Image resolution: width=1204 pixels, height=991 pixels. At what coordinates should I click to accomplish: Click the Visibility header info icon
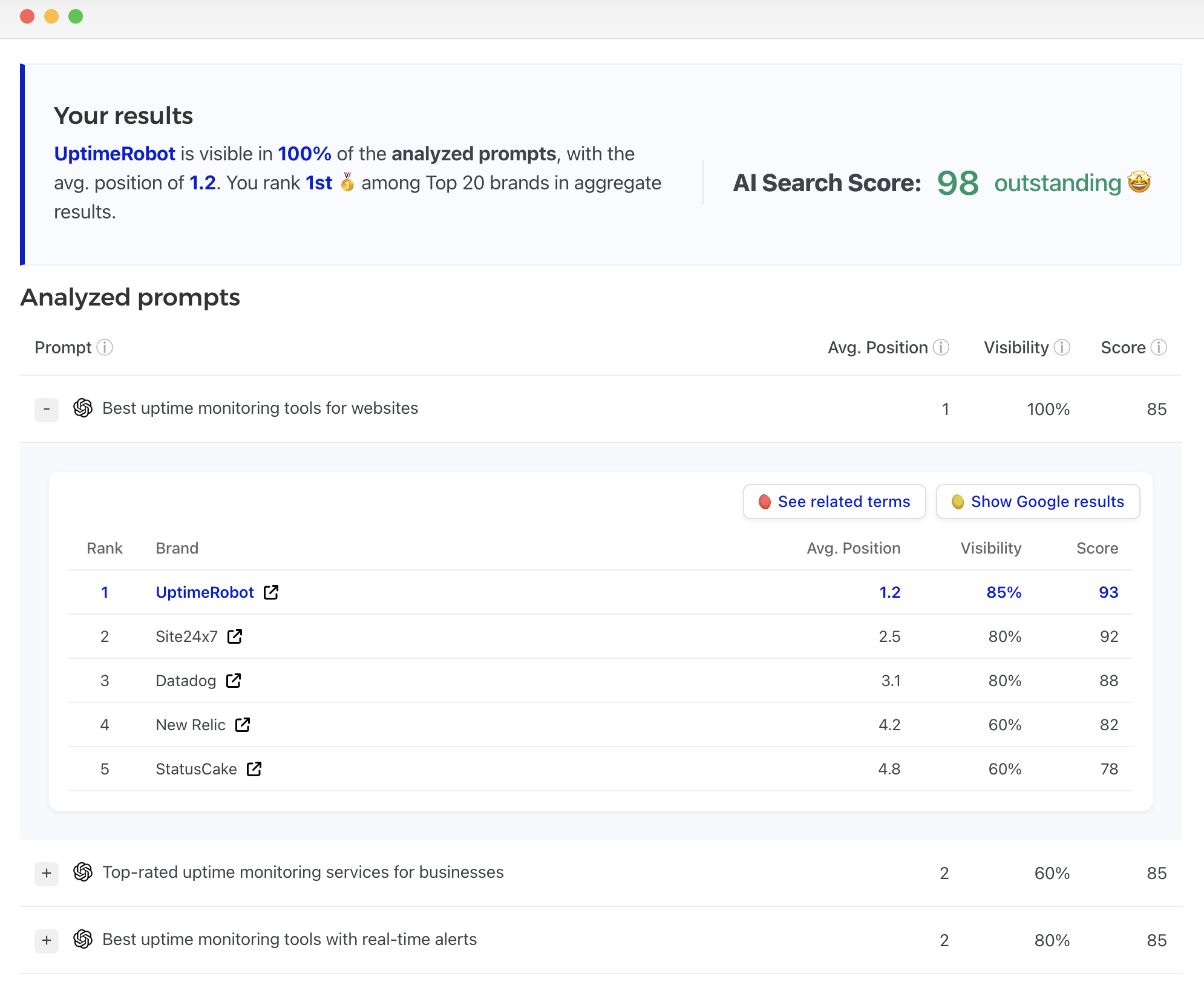point(1062,347)
